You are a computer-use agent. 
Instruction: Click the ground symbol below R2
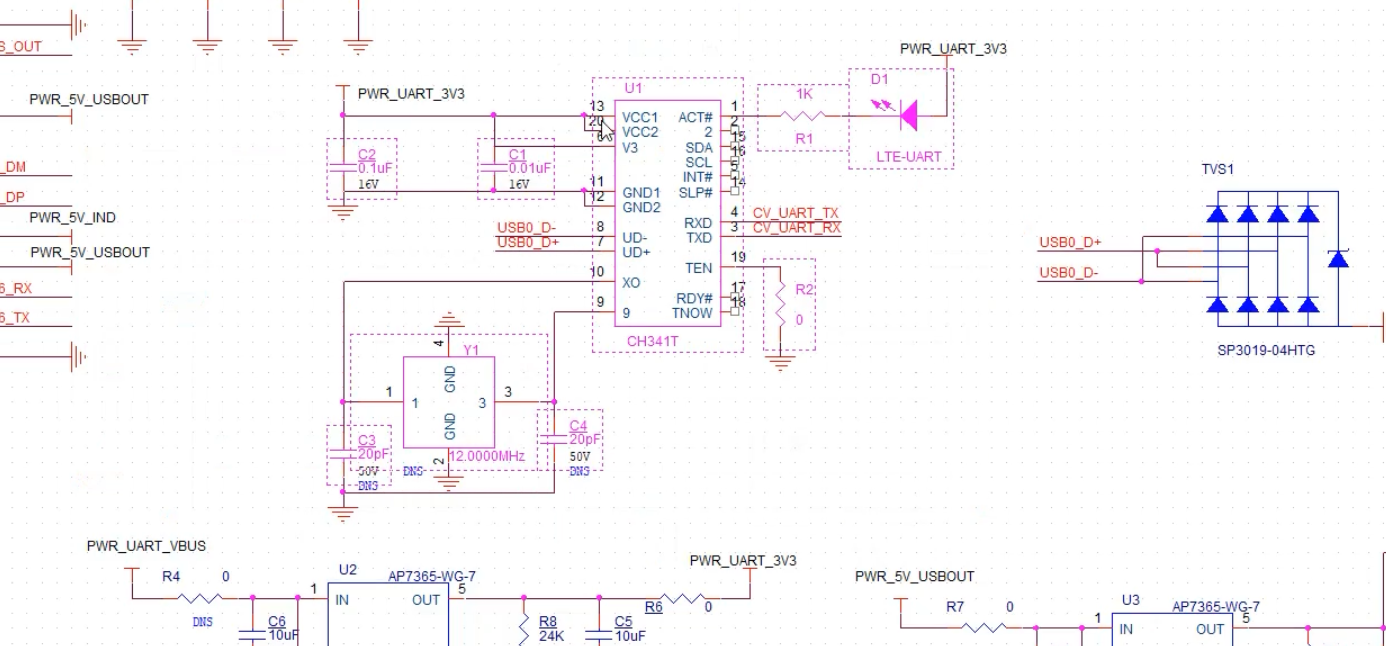point(781,360)
